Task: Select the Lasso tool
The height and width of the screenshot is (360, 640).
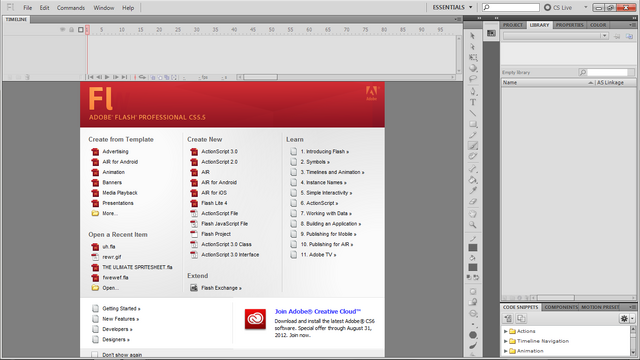Action: (473, 79)
